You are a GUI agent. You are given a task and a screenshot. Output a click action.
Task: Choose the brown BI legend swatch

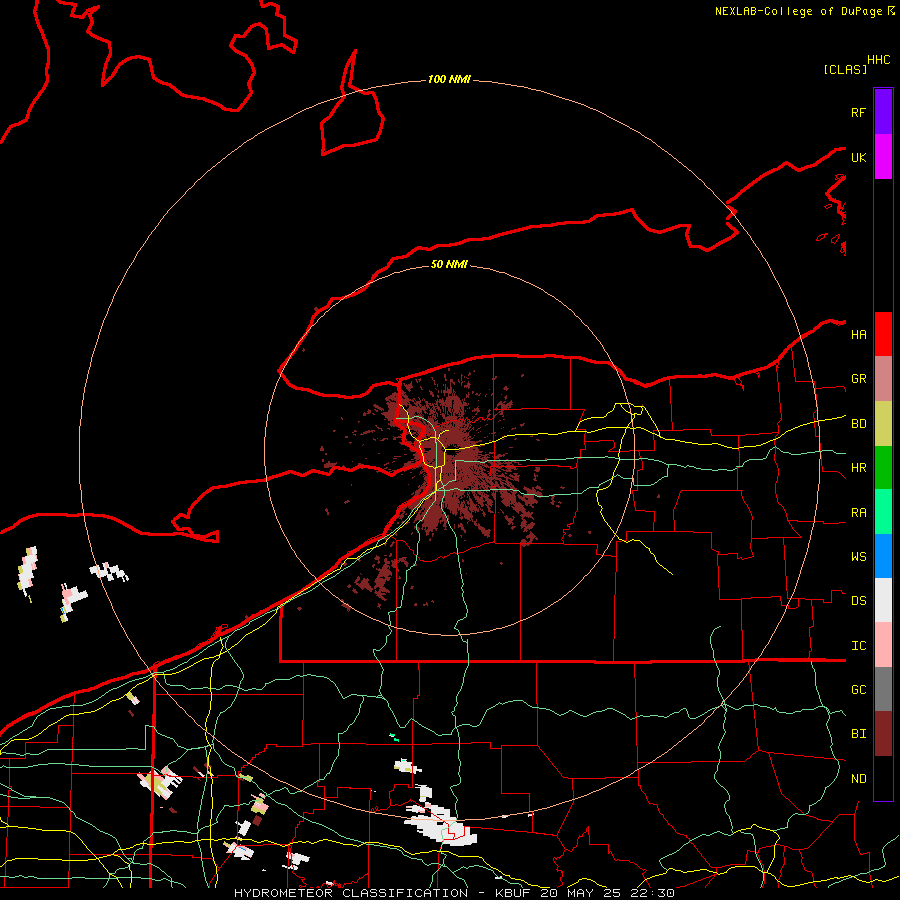pos(883,734)
